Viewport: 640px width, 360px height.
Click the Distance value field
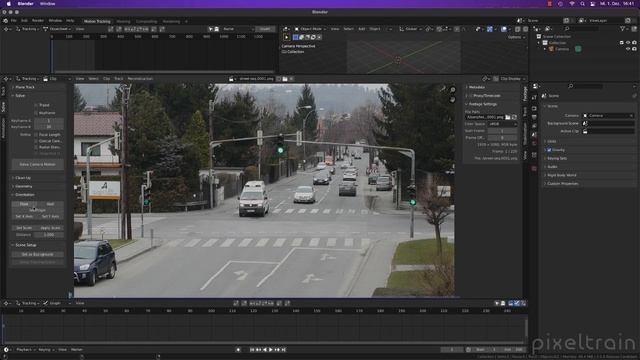49,235
